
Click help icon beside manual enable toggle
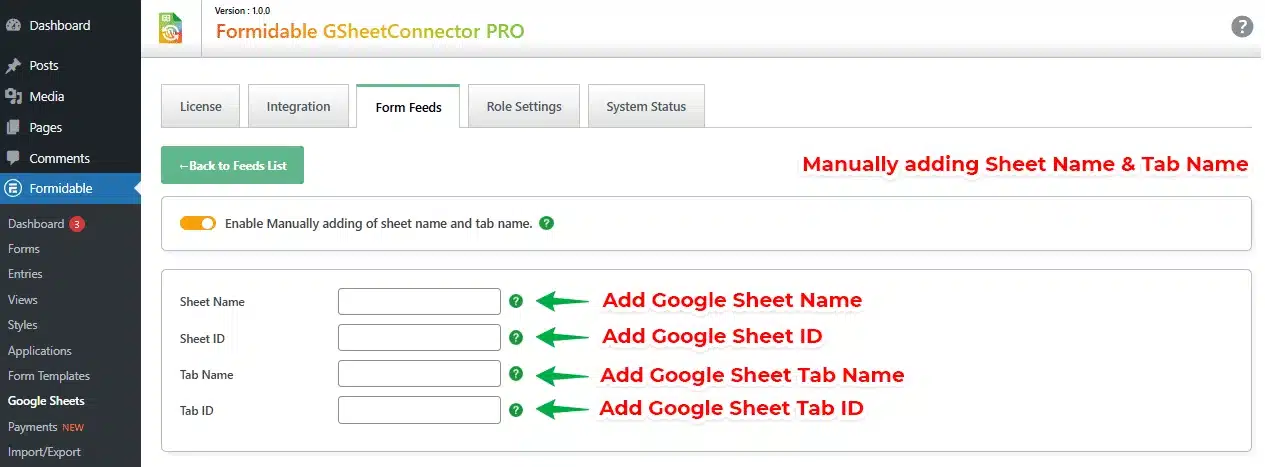tap(546, 223)
